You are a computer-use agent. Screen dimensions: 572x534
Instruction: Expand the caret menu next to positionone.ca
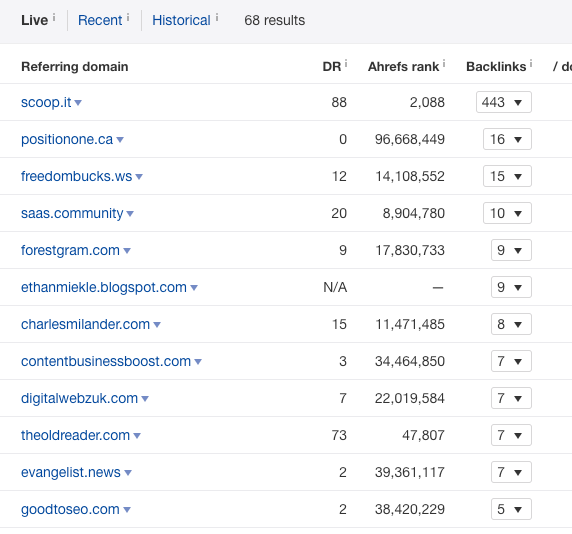pos(120,140)
